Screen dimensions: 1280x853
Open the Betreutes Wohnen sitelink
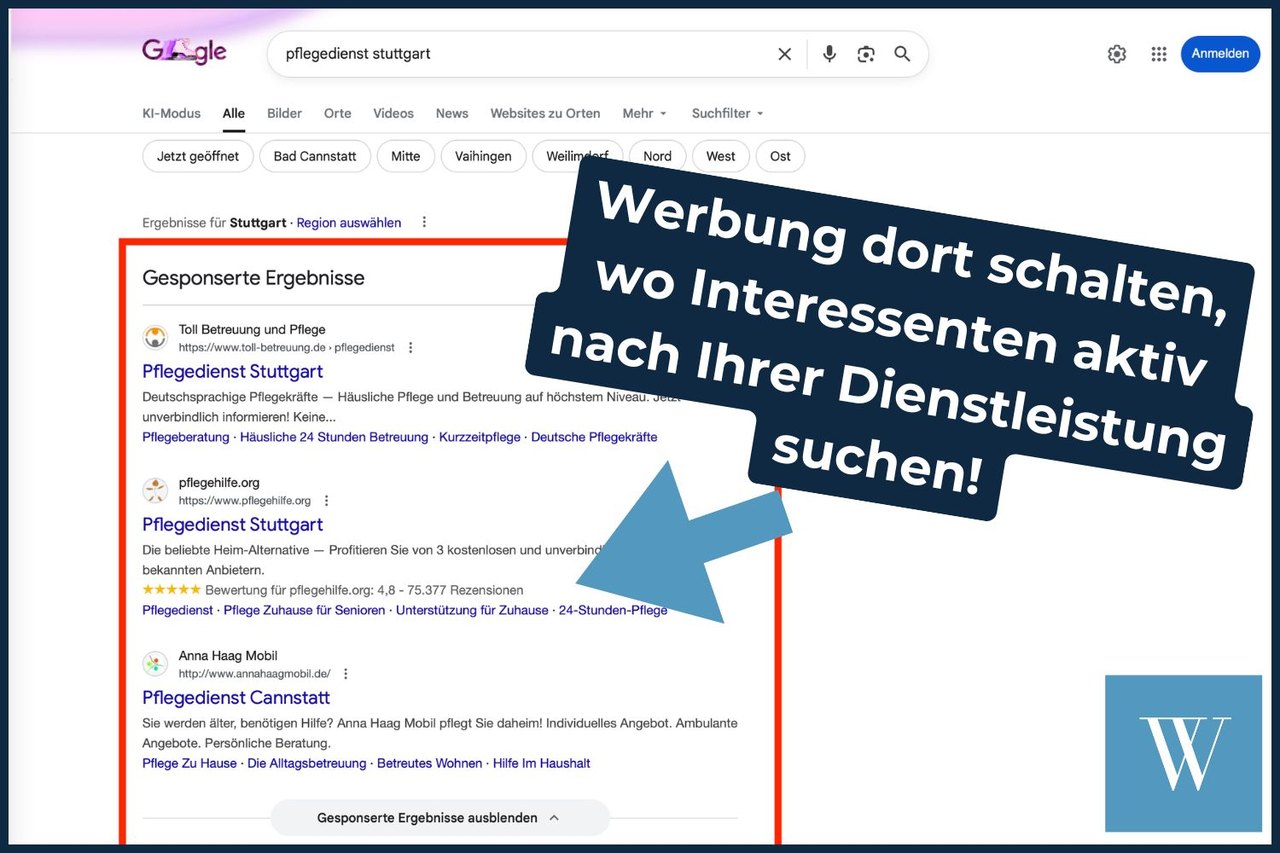(x=430, y=763)
